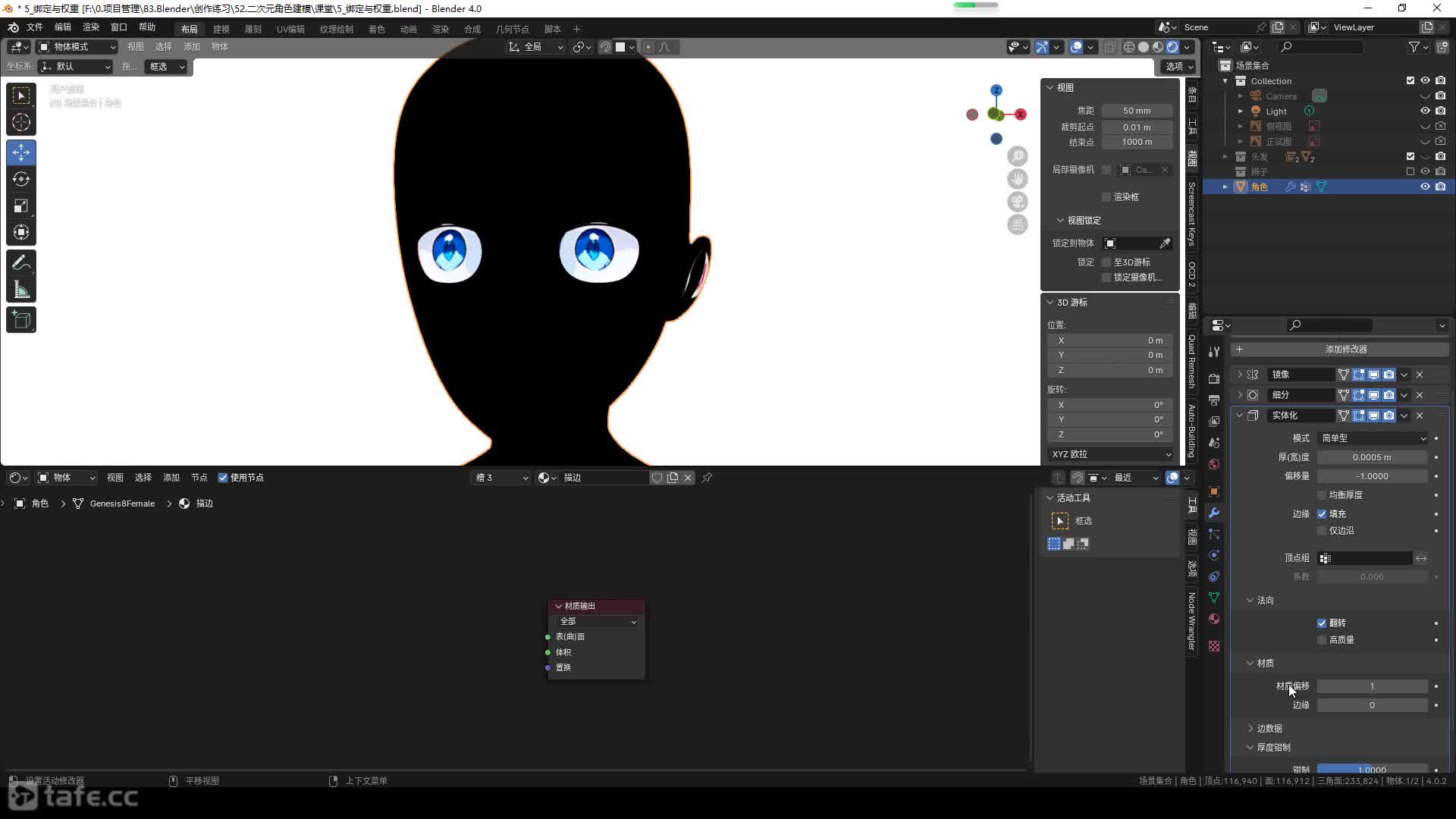Switch to wireframe viewport shading
The width and height of the screenshot is (1456, 819).
pyautogui.click(x=1129, y=47)
